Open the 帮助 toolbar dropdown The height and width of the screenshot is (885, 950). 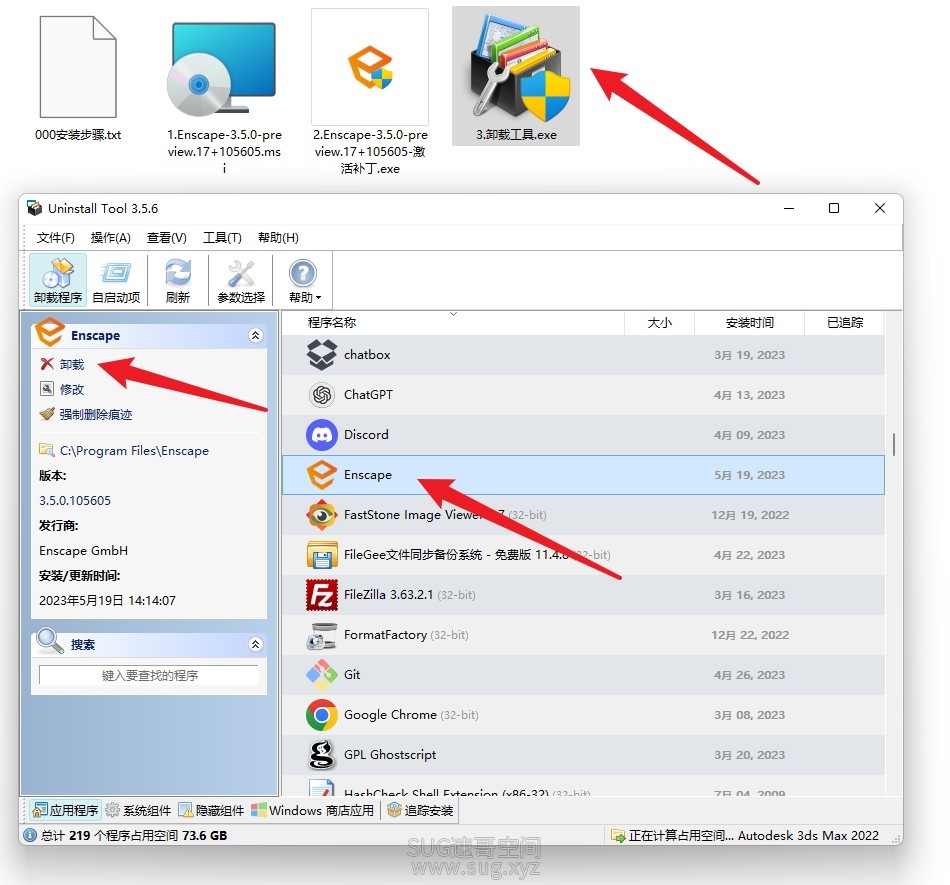pyautogui.click(x=304, y=280)
